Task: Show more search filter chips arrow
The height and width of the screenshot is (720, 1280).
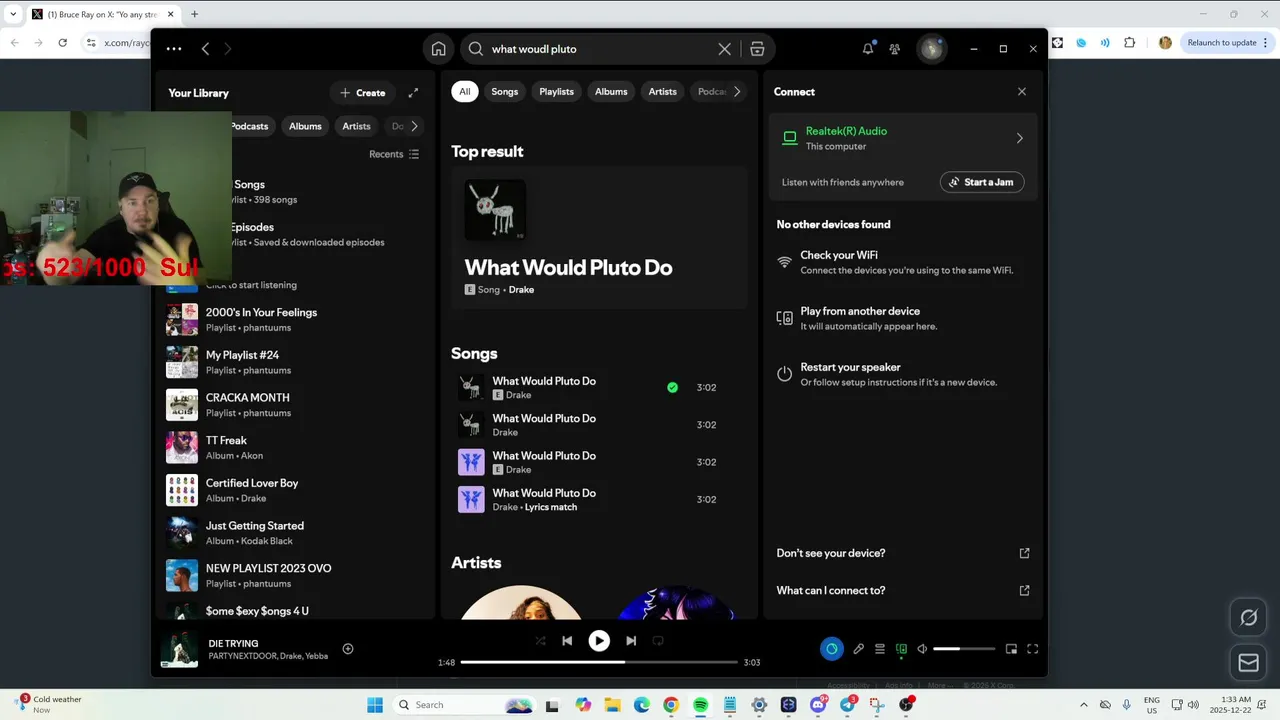Action: click(737, 92)
